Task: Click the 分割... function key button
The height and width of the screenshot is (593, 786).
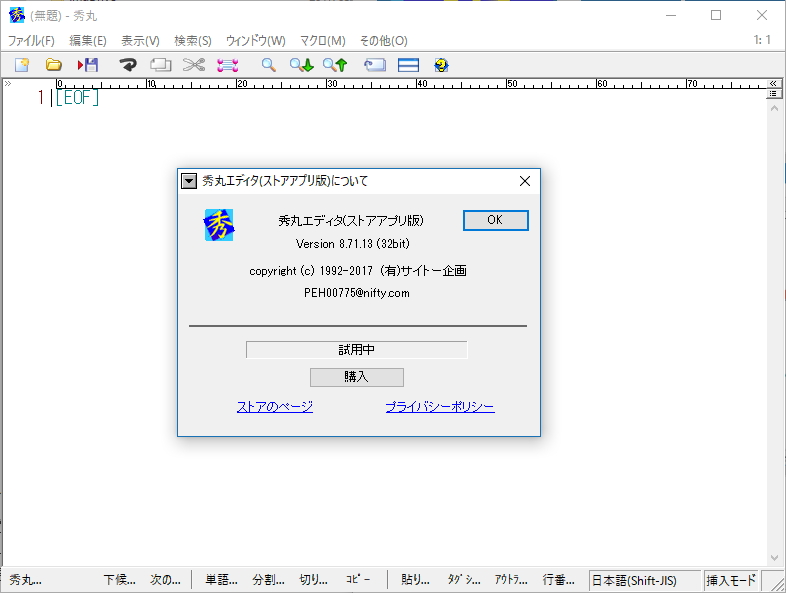Action: (268, 580)
